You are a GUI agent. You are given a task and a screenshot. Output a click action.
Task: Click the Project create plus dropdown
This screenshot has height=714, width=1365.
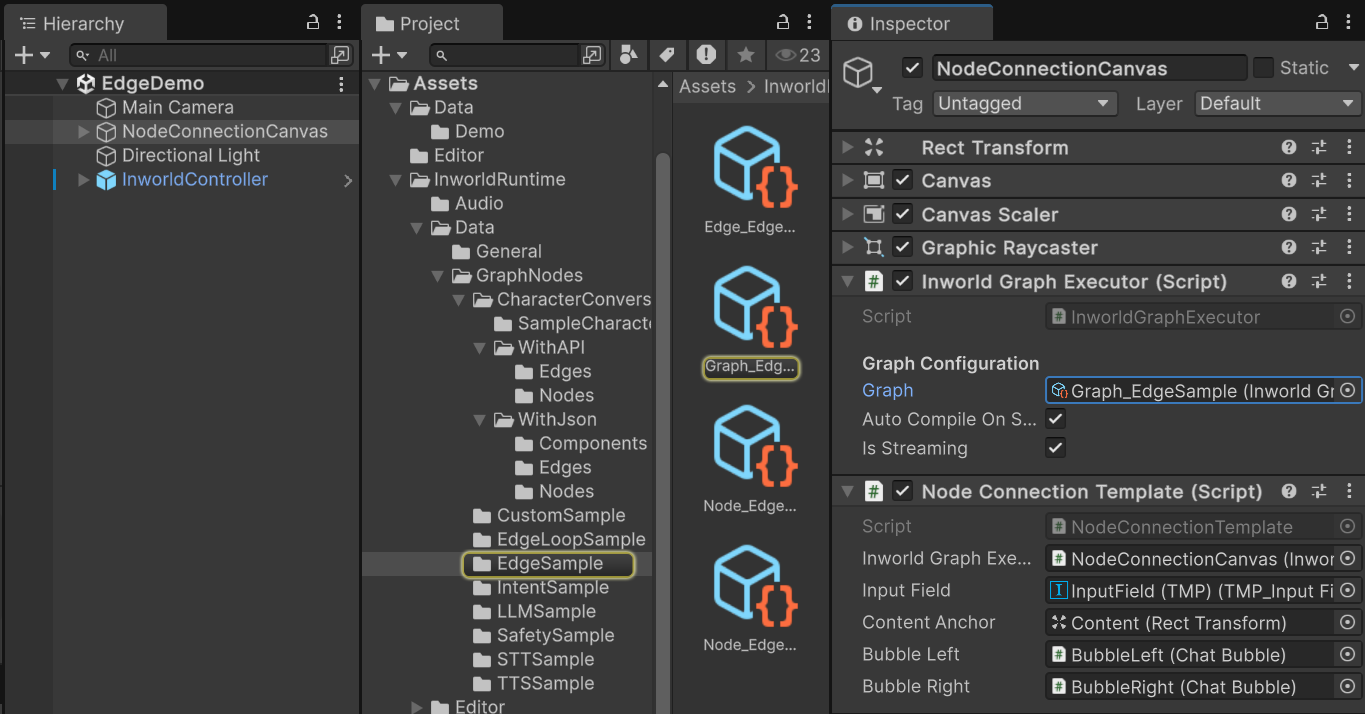(x=389, y=55)
